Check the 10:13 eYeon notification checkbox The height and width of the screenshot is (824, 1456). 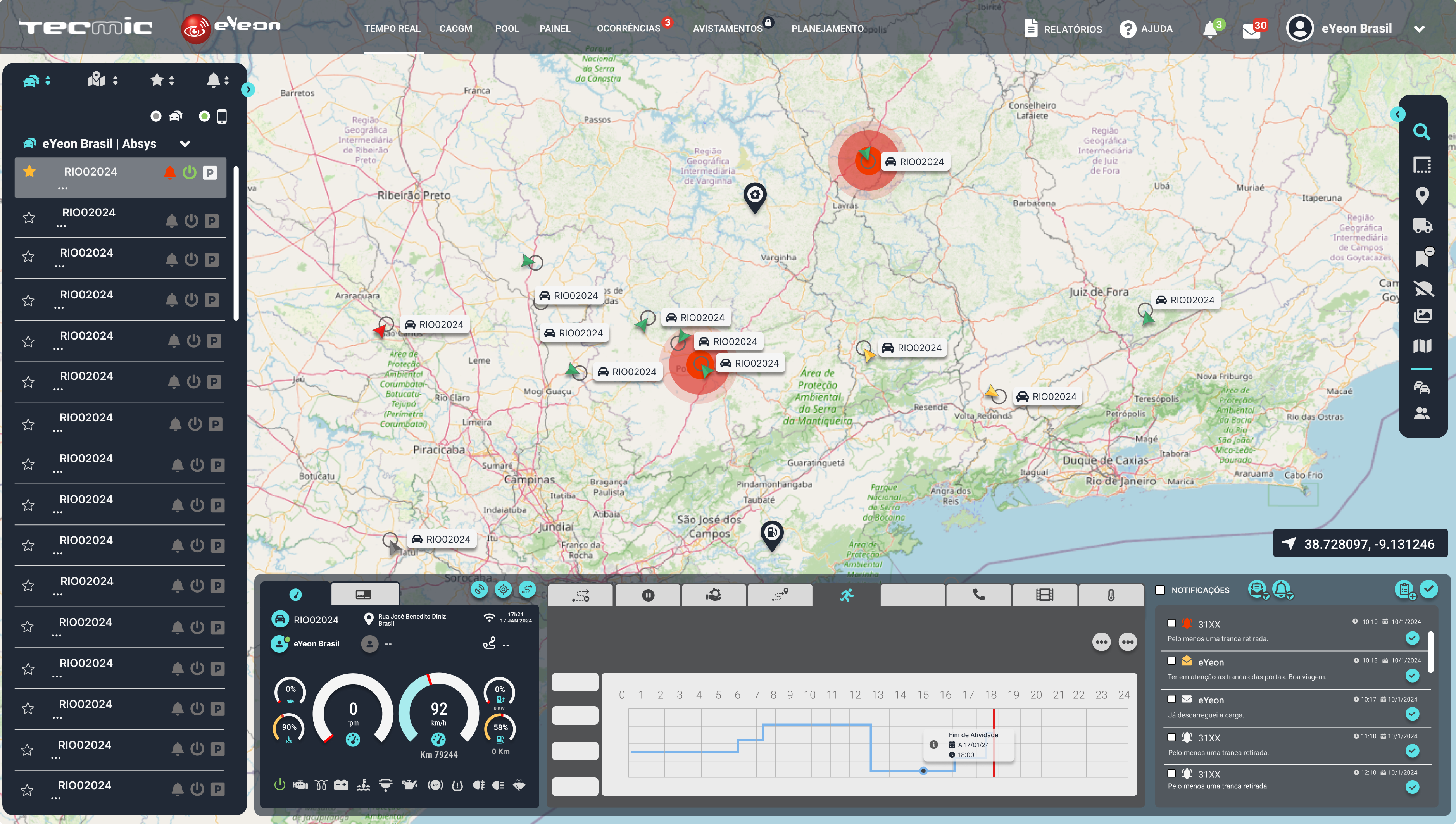click(1171, 661)
